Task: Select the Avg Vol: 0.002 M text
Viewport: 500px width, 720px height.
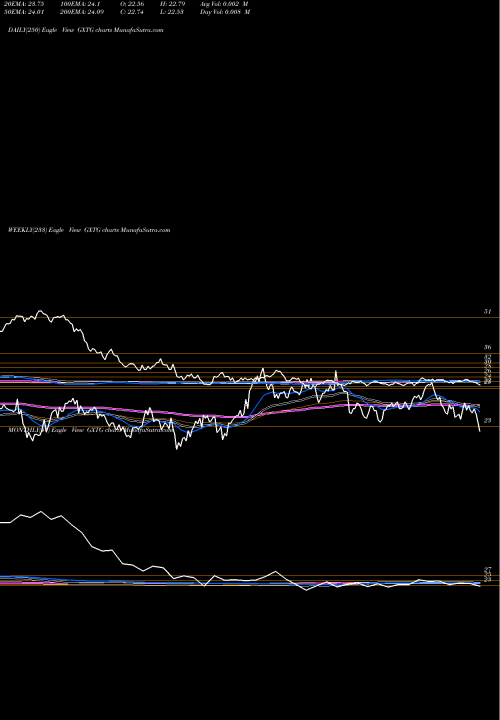Action: [x=224, y=4]
